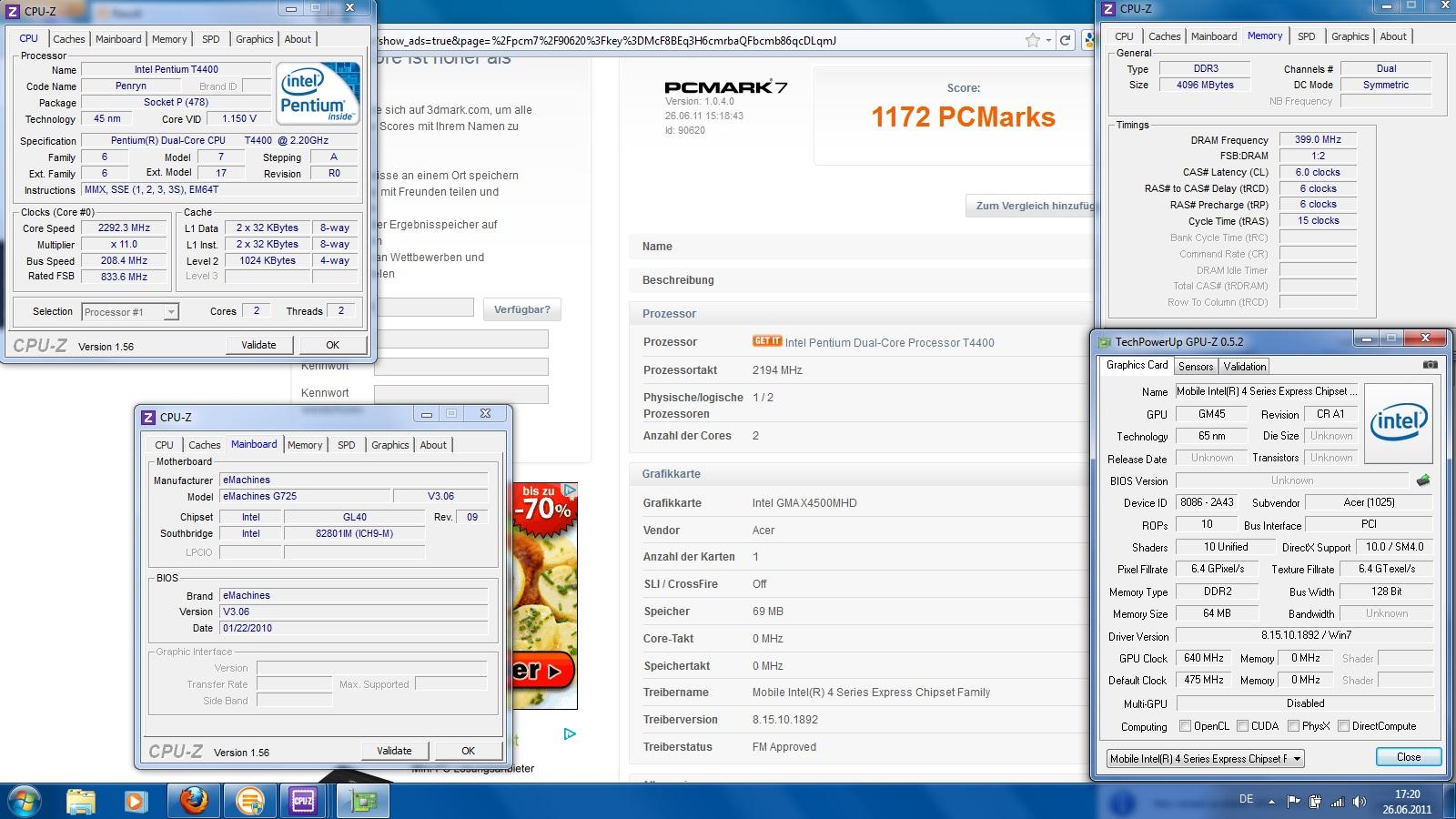This screenshot has width=1456, height=819.
Task: Open the GPU-Z taskbar icon
Action: (363, 802)
